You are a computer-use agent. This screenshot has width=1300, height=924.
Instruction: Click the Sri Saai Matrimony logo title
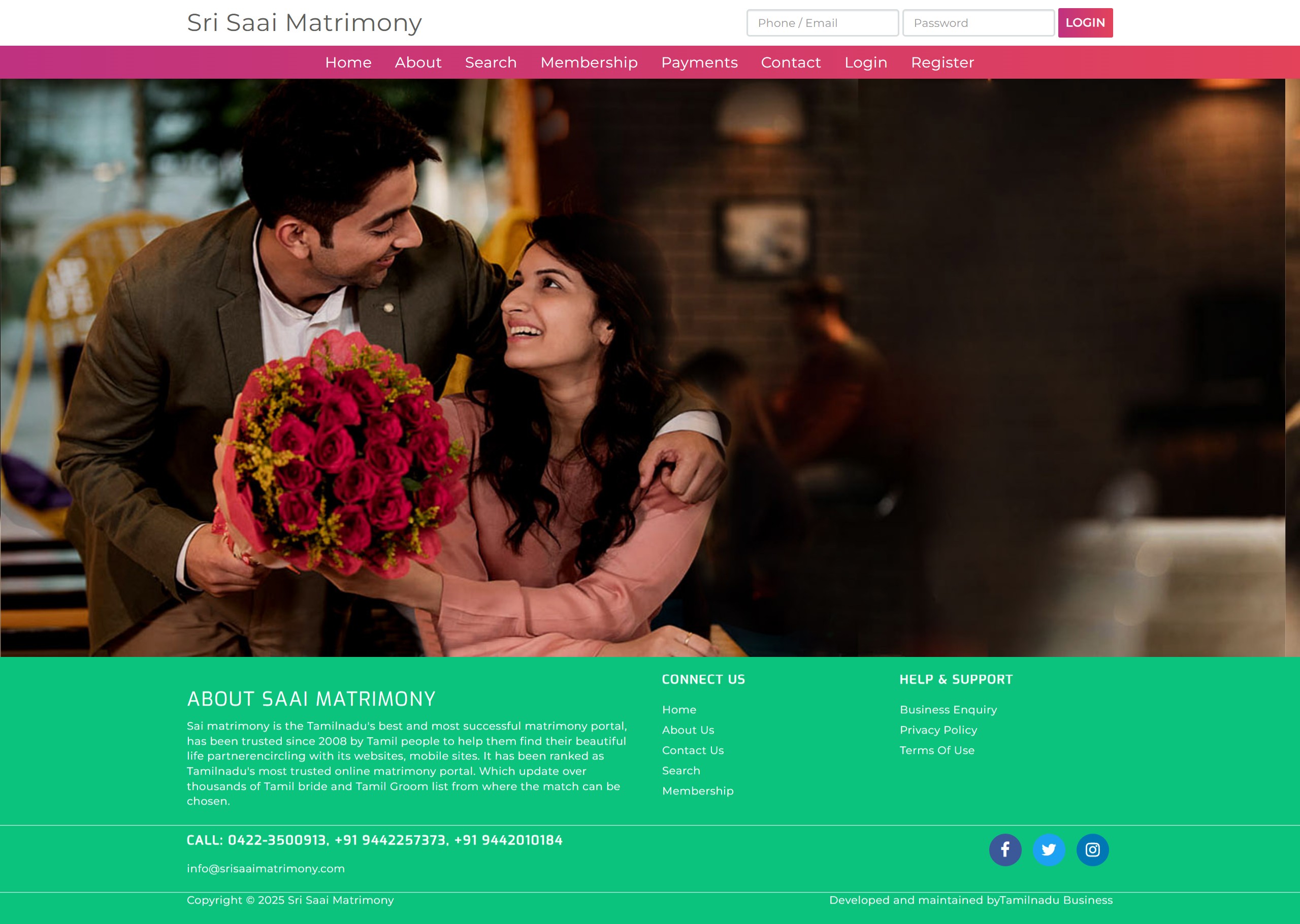pyautogui.click(x=304, y=23)
